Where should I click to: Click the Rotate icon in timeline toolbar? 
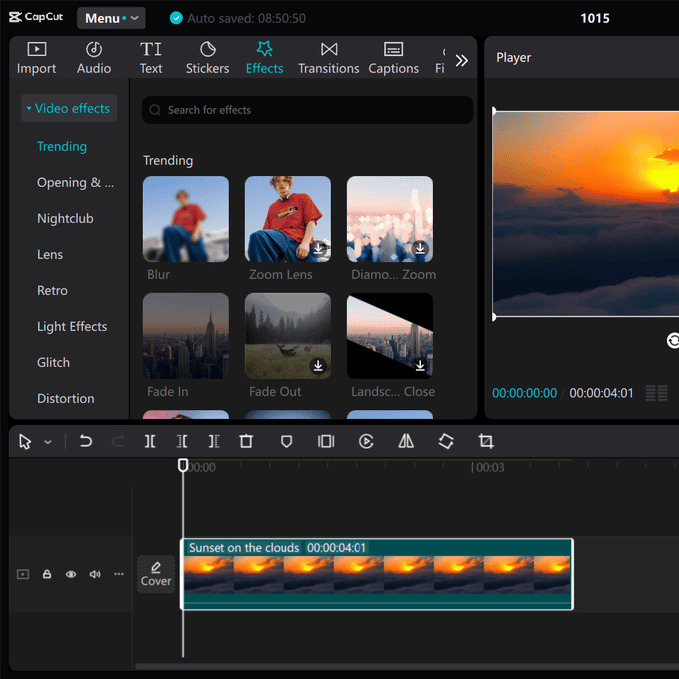446,441
